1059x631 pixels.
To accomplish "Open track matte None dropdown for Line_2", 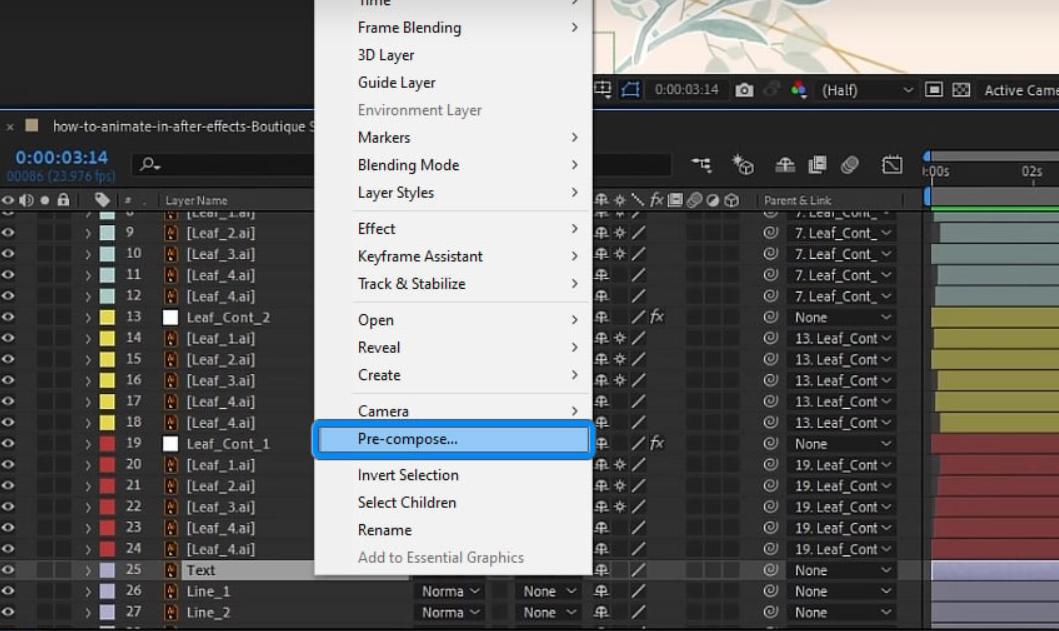I will (x=550, y=612).
